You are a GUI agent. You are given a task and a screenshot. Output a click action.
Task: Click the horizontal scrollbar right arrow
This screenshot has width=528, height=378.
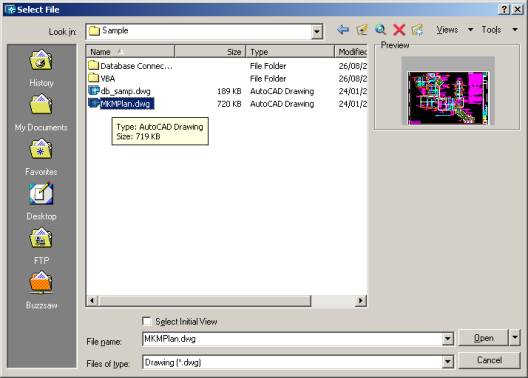(361, 300)
